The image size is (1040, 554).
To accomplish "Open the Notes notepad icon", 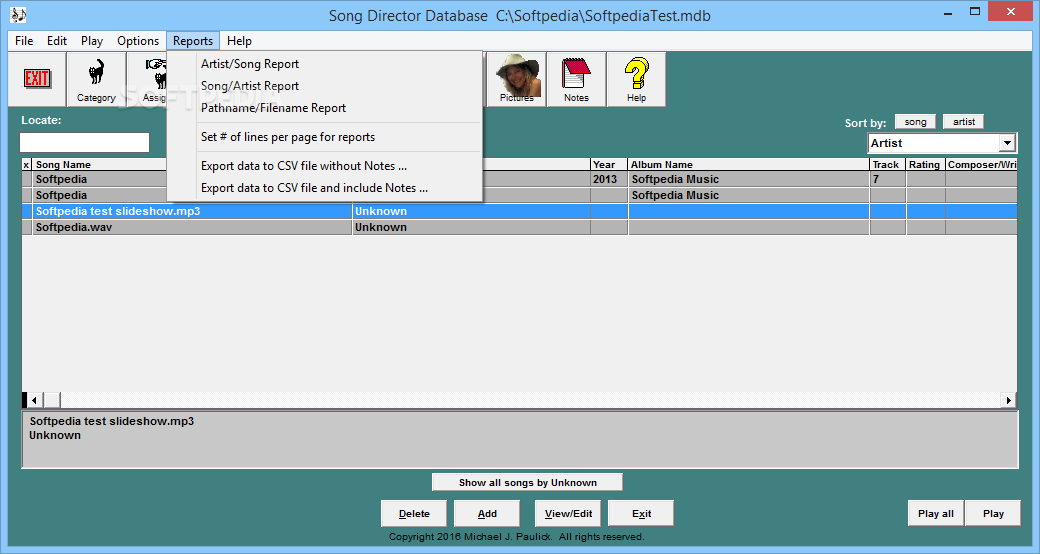I will pyautogui.click(x=576, y=79).
